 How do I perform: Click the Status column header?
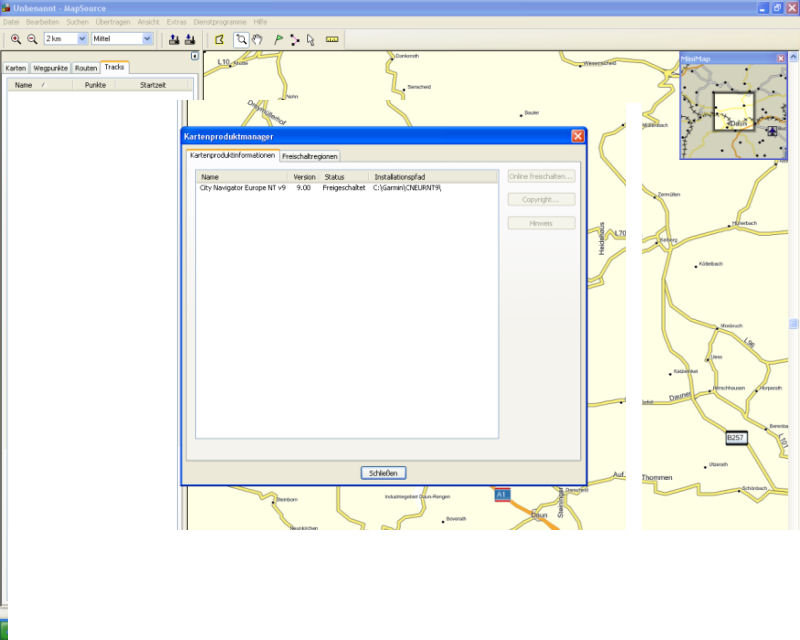click(344, 177)
